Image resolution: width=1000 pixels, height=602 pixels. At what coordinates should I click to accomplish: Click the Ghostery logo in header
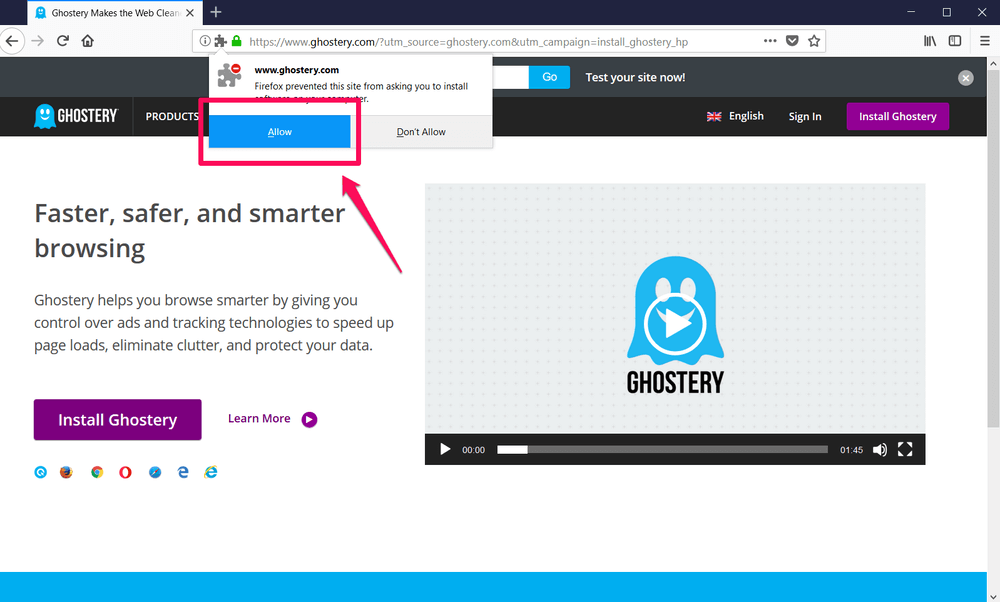[76, 116]
